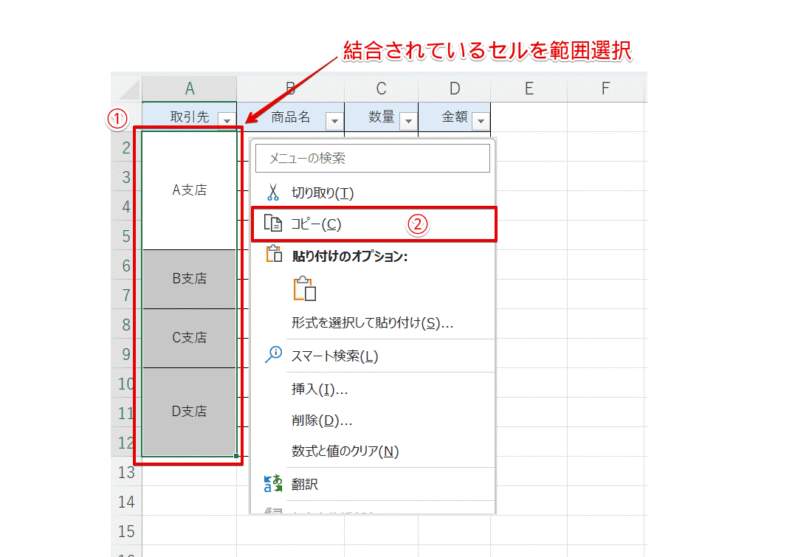
Task: Click merged cell C支店
Action: pyautogui.click(x=190, y=338)
